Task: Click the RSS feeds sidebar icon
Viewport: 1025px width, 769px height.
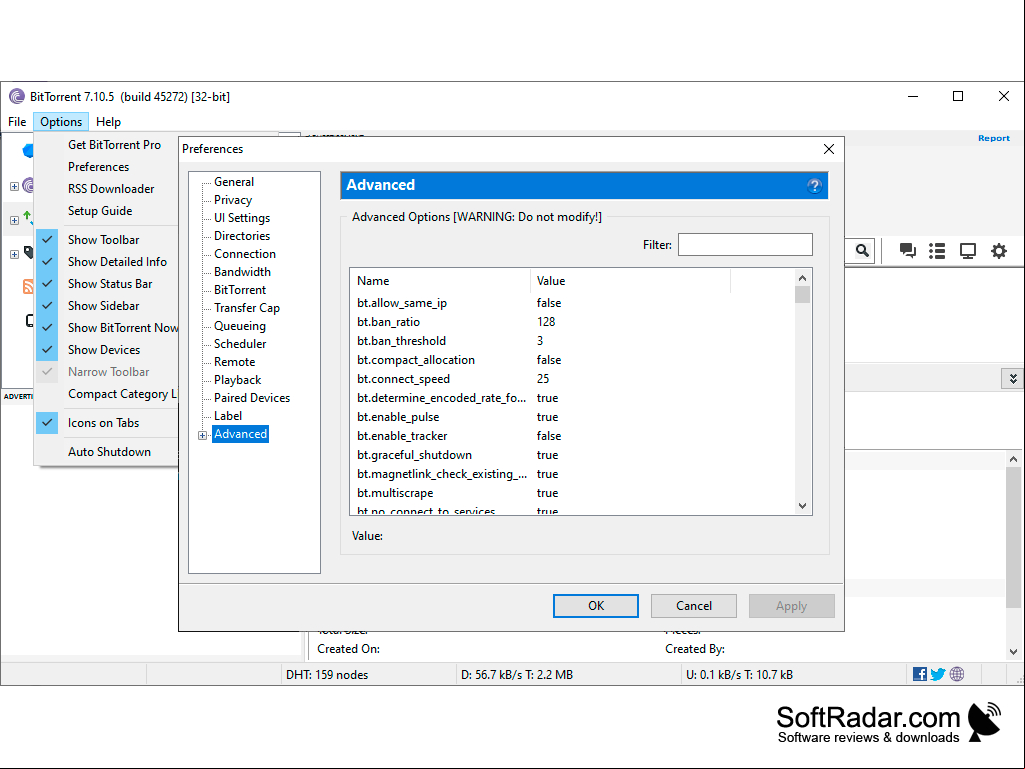Action: [28, 286]
